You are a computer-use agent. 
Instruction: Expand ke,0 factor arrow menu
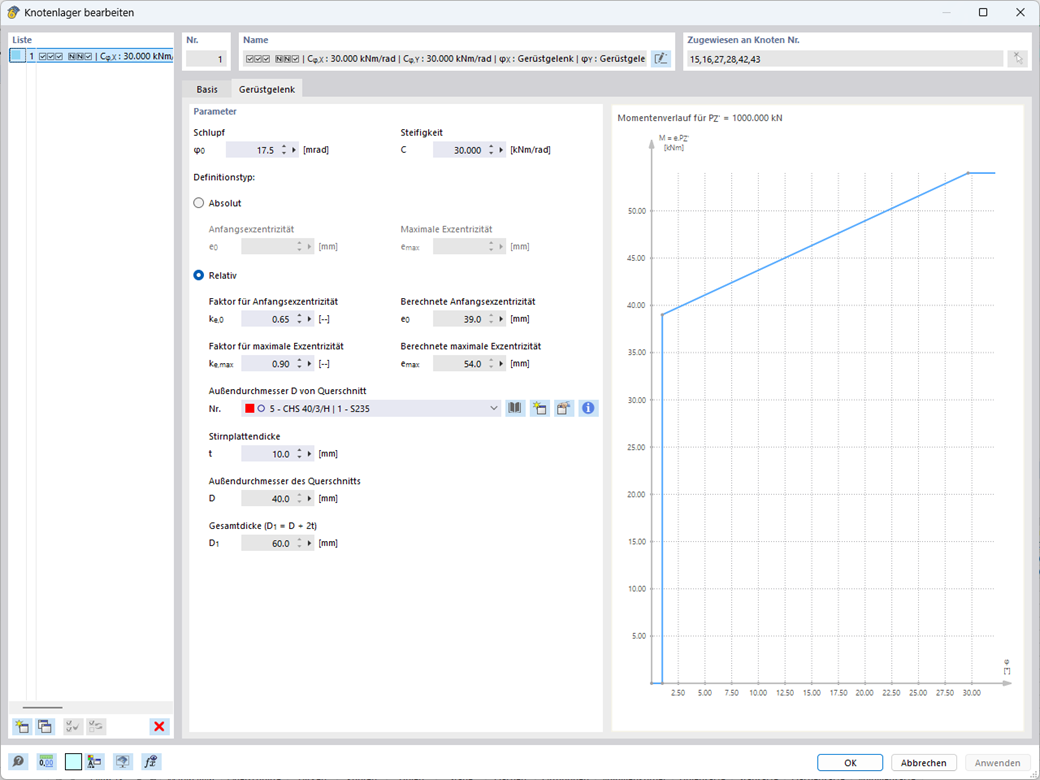click(310, 319)
